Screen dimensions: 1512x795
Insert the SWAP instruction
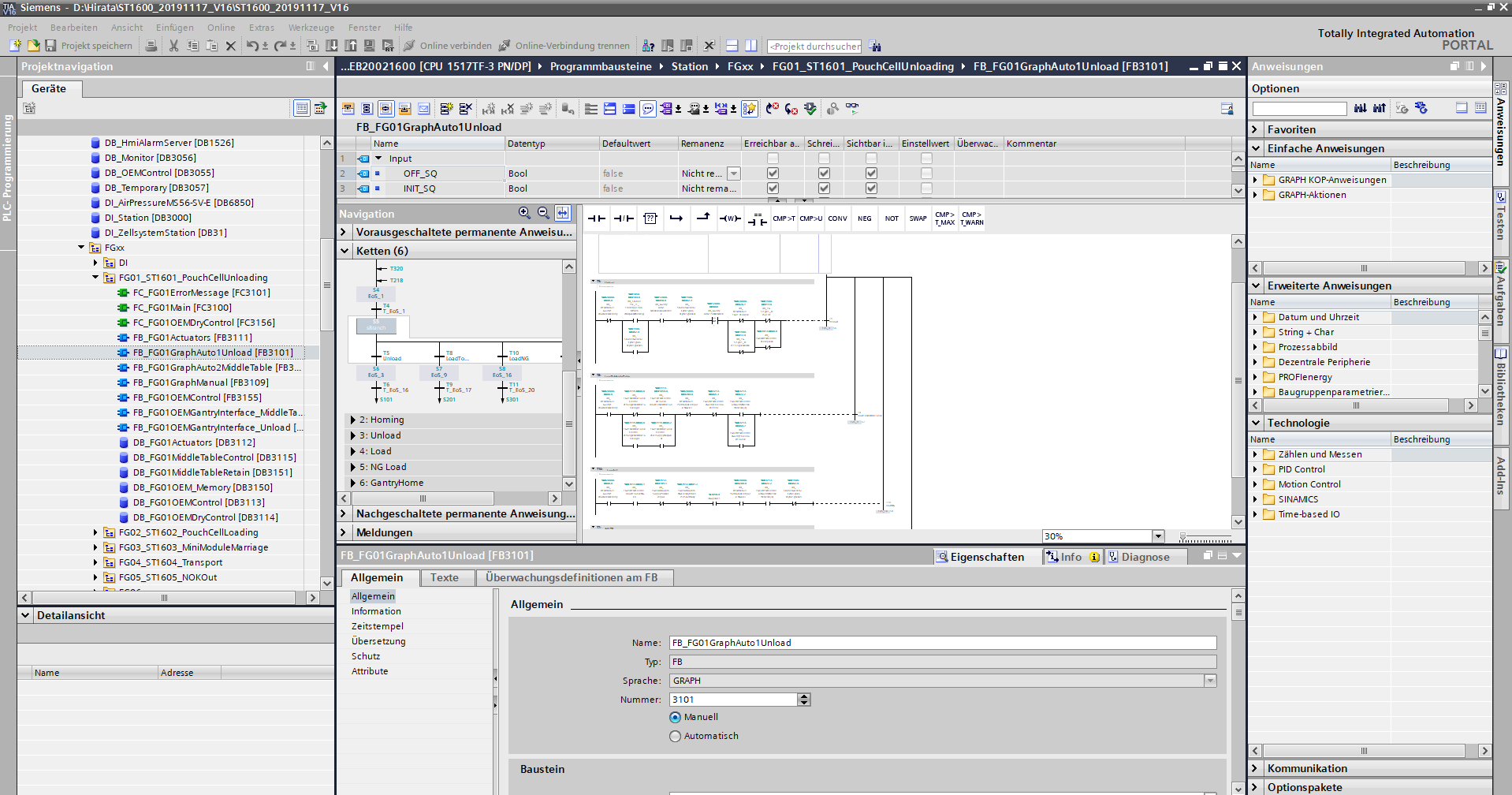[x=918, y=218]
